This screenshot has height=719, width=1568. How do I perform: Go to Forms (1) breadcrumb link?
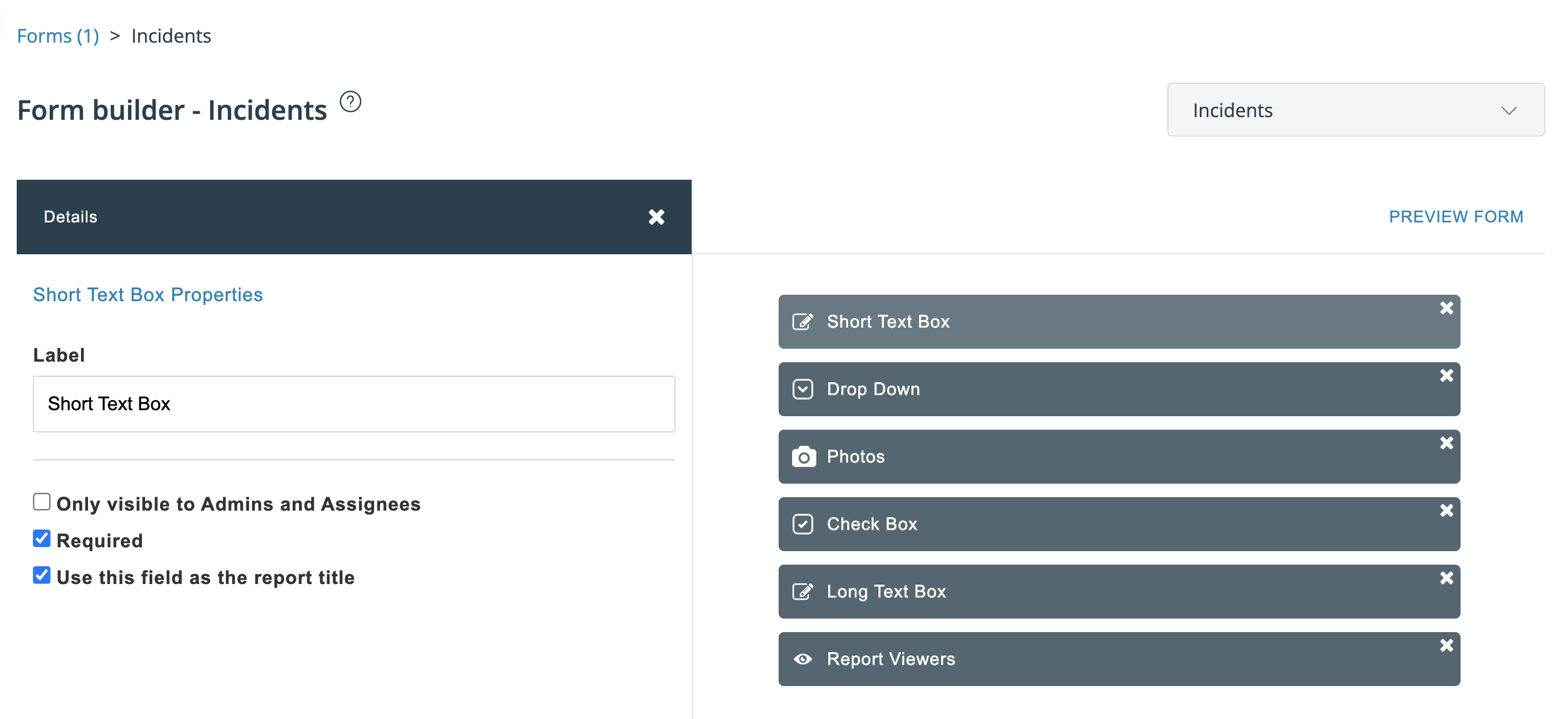tap(58, 36)
